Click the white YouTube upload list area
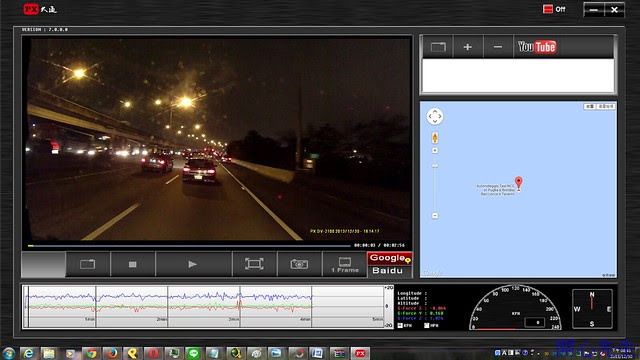This screenshot has width=640, height=360. pyautogui.click(x=518, y=76)
